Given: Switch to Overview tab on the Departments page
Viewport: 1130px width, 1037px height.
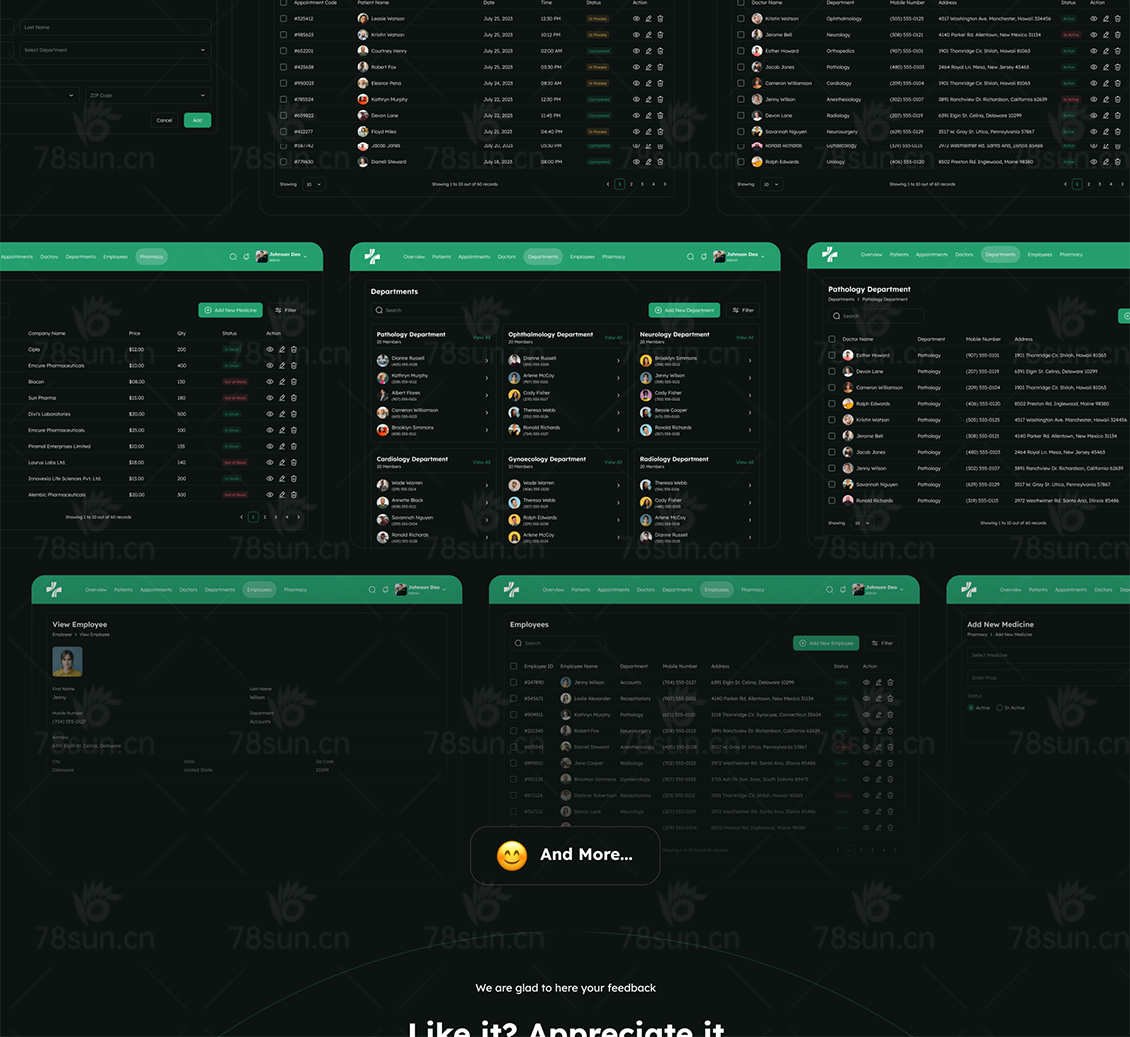Looking at the screenshot, I should pos(414,257).
